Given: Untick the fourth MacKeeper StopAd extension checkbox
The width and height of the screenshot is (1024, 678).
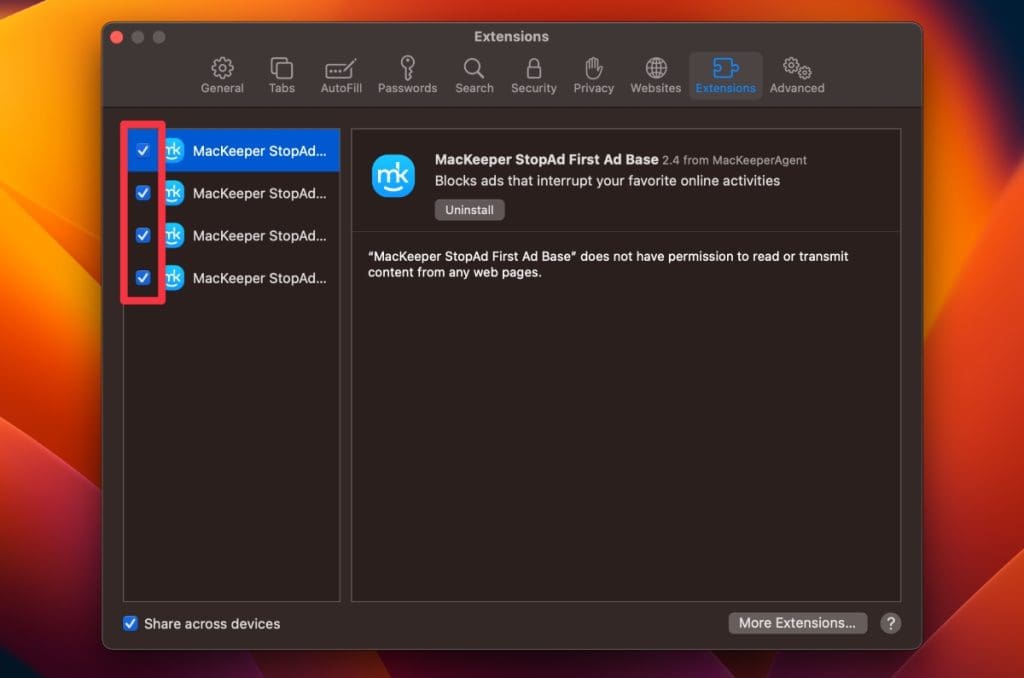Looking at the screenshot, I should (x=143, y=277).
